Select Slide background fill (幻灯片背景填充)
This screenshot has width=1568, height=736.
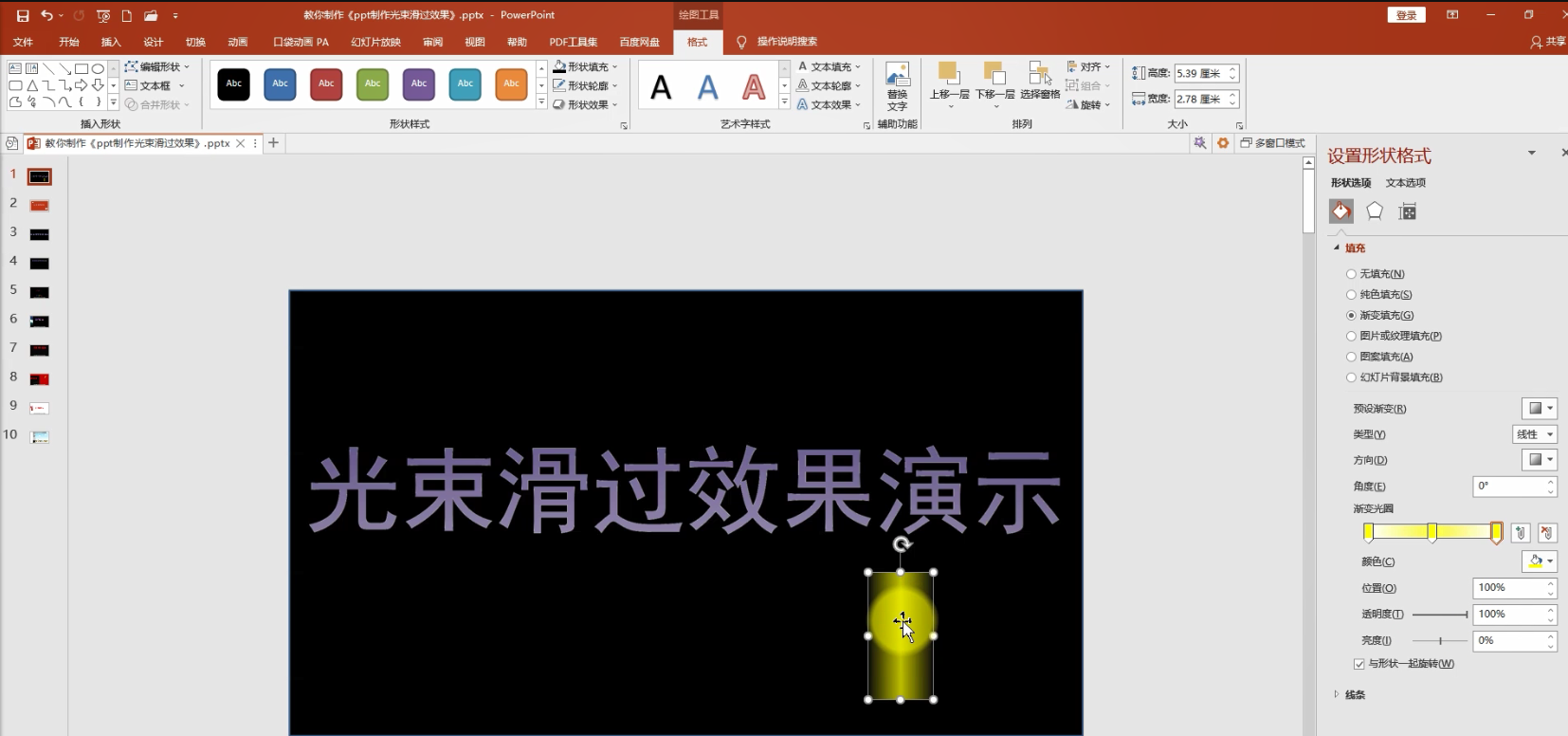click(1351, 377)
